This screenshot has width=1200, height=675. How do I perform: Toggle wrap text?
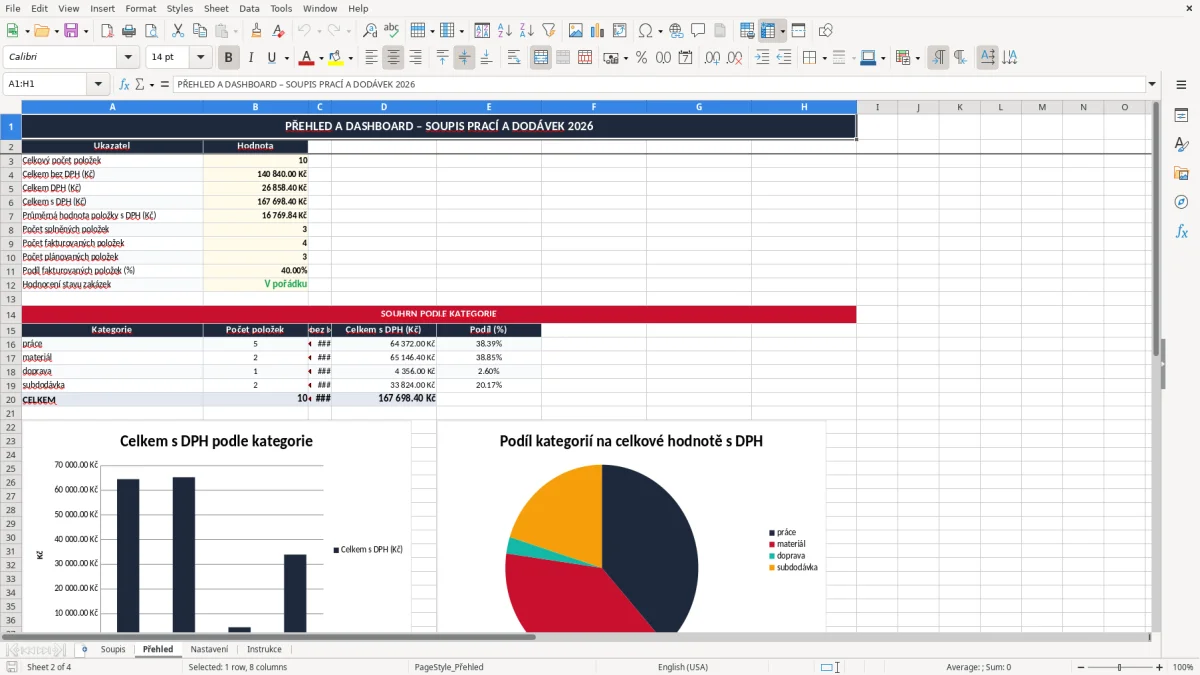tap(513, 57)
